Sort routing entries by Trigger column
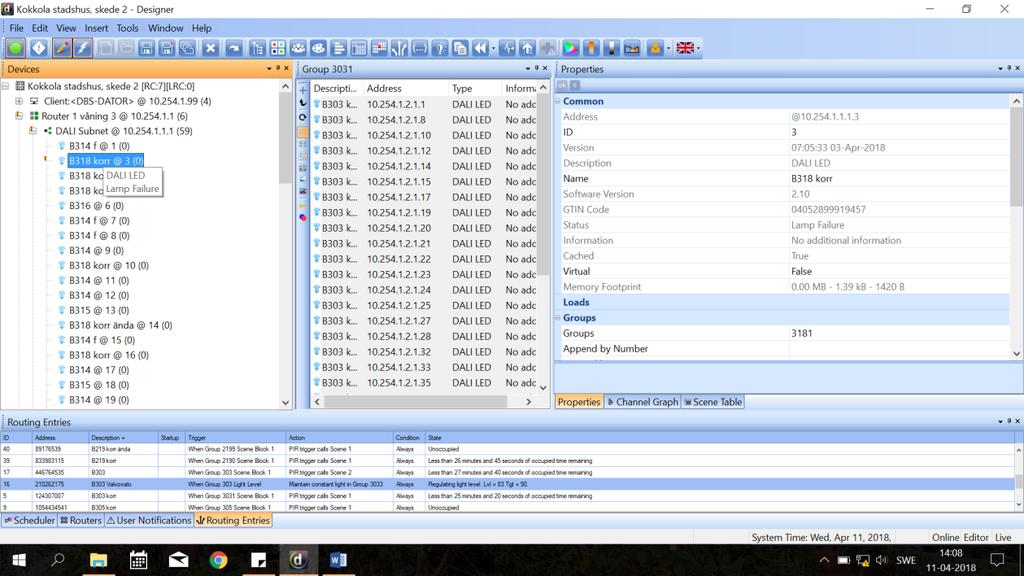1024x576 pixels. pyautogui.click(x=235, y=438)
